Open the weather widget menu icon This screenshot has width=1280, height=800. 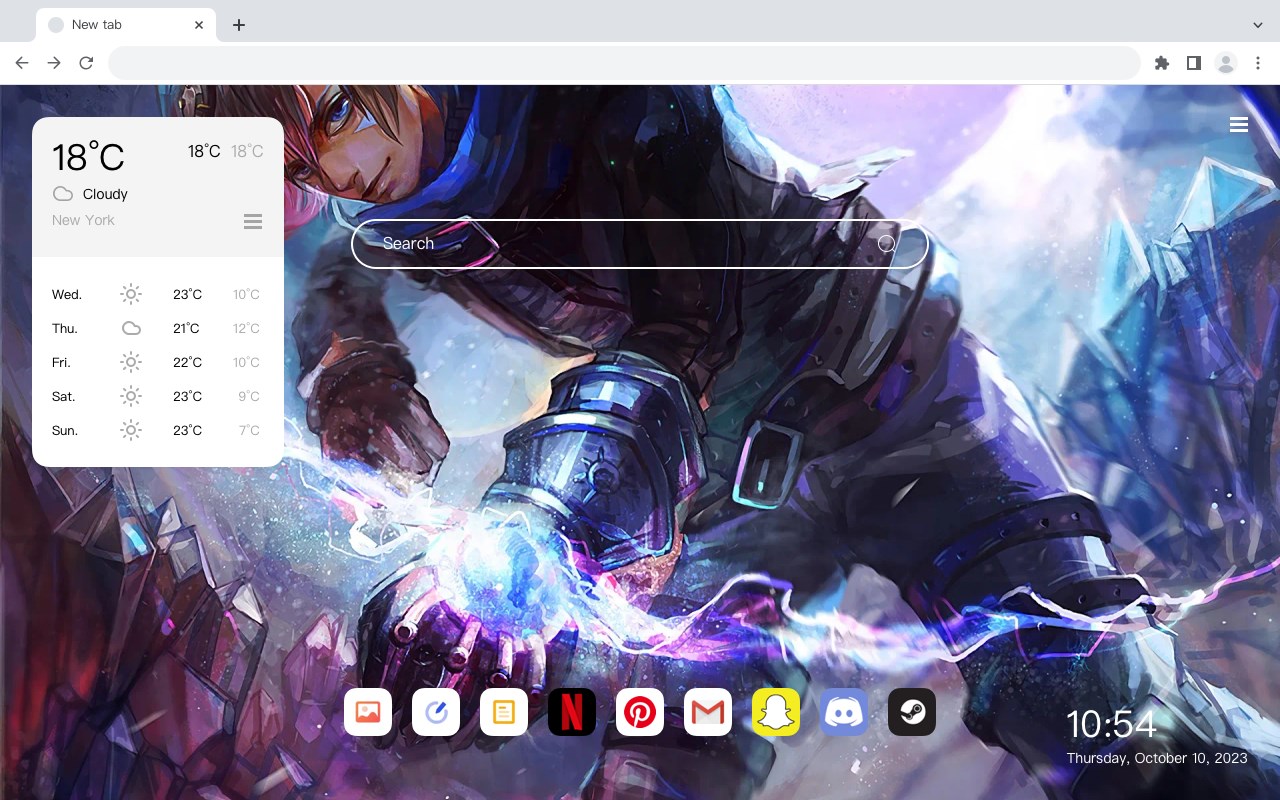click(253, 221)
